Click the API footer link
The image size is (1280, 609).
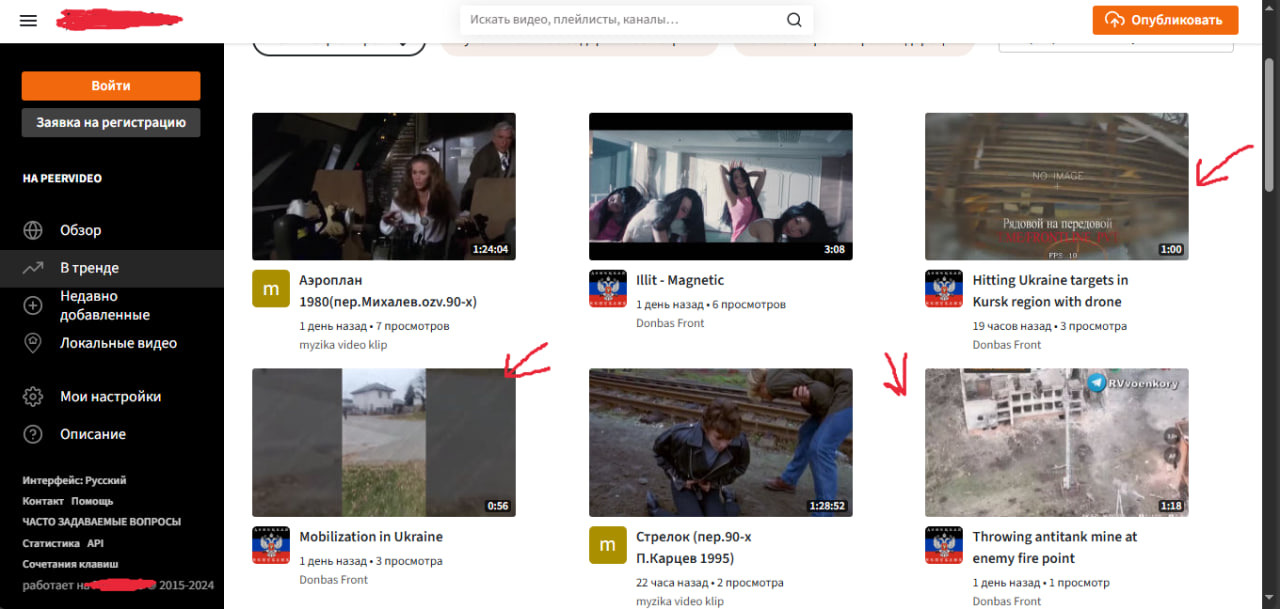coord(95,543)
